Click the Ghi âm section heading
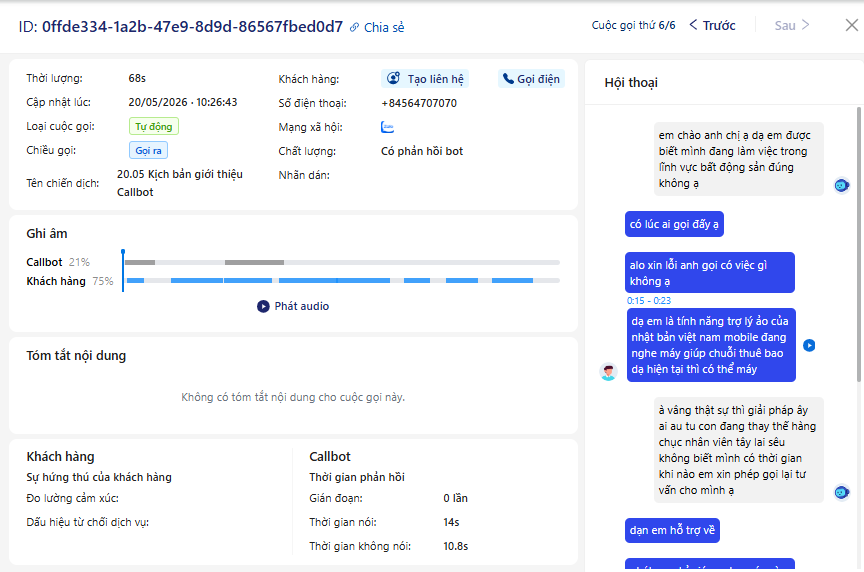 coord(47,234)
